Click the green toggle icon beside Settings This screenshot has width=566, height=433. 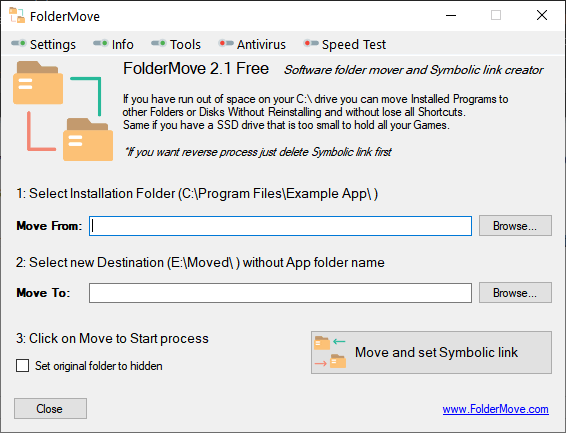click(18, 44)
